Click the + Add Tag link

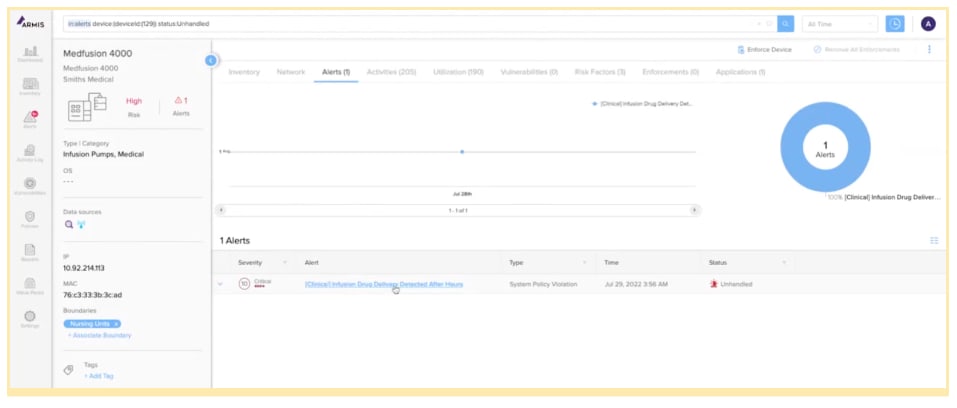coord(99,376)
